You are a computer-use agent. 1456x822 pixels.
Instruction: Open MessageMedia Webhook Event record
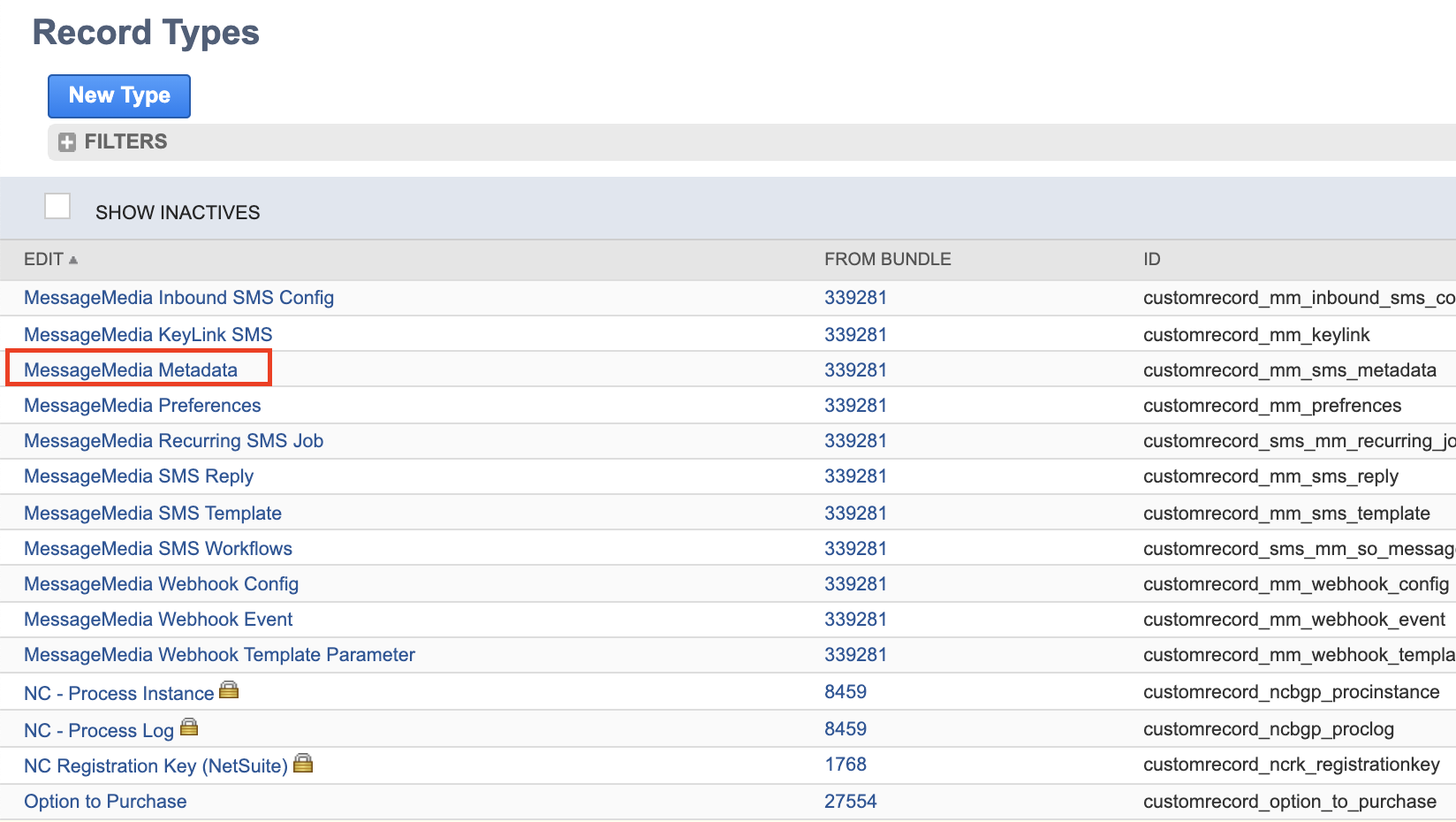pyautogui.click(x=158, y=619)
